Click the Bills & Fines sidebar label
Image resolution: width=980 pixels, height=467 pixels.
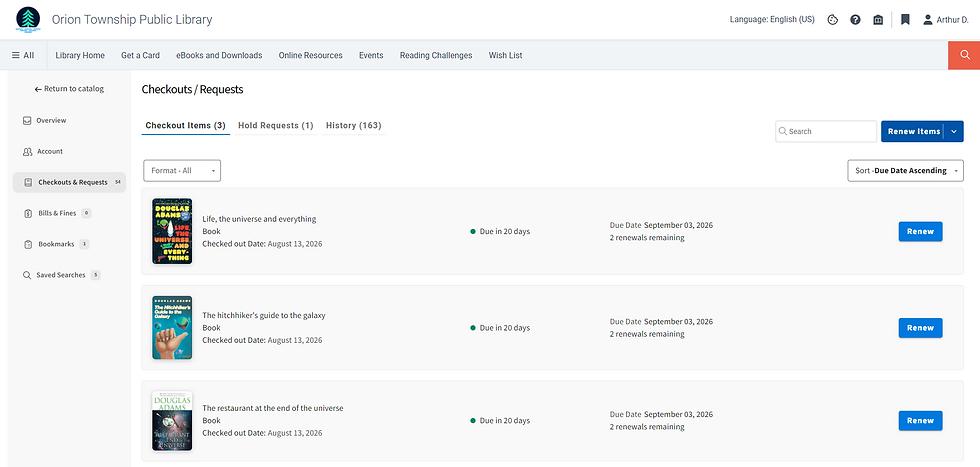pyautogui.click(x=58, y=213)
